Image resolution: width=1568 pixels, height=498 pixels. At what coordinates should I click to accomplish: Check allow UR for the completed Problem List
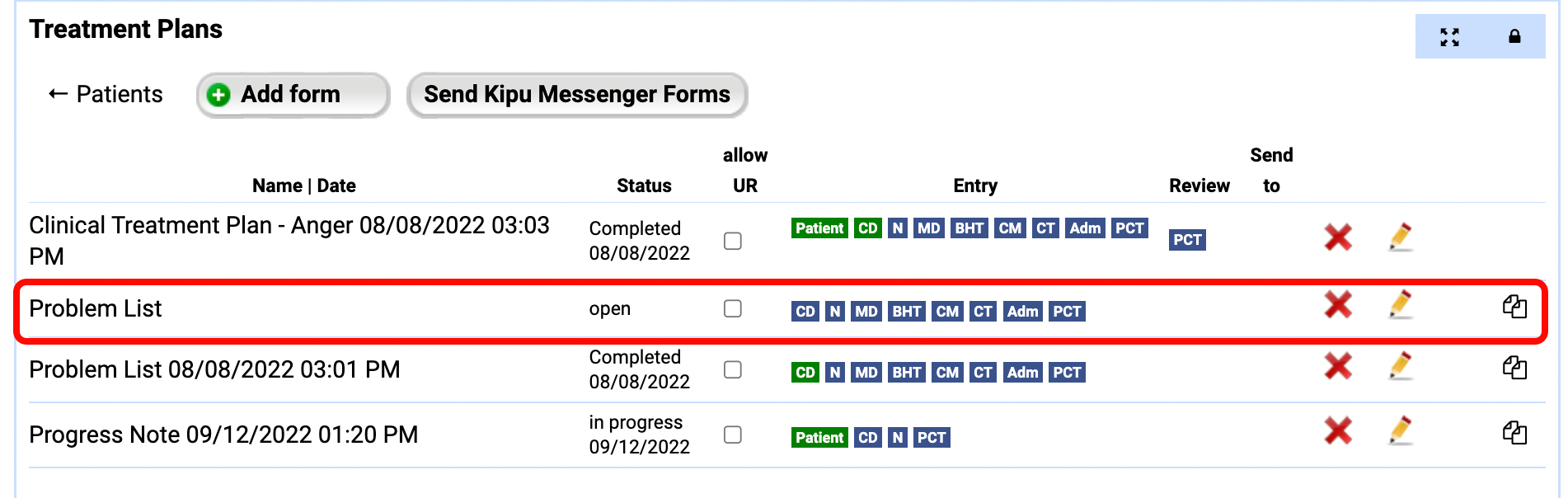point(733,369)
